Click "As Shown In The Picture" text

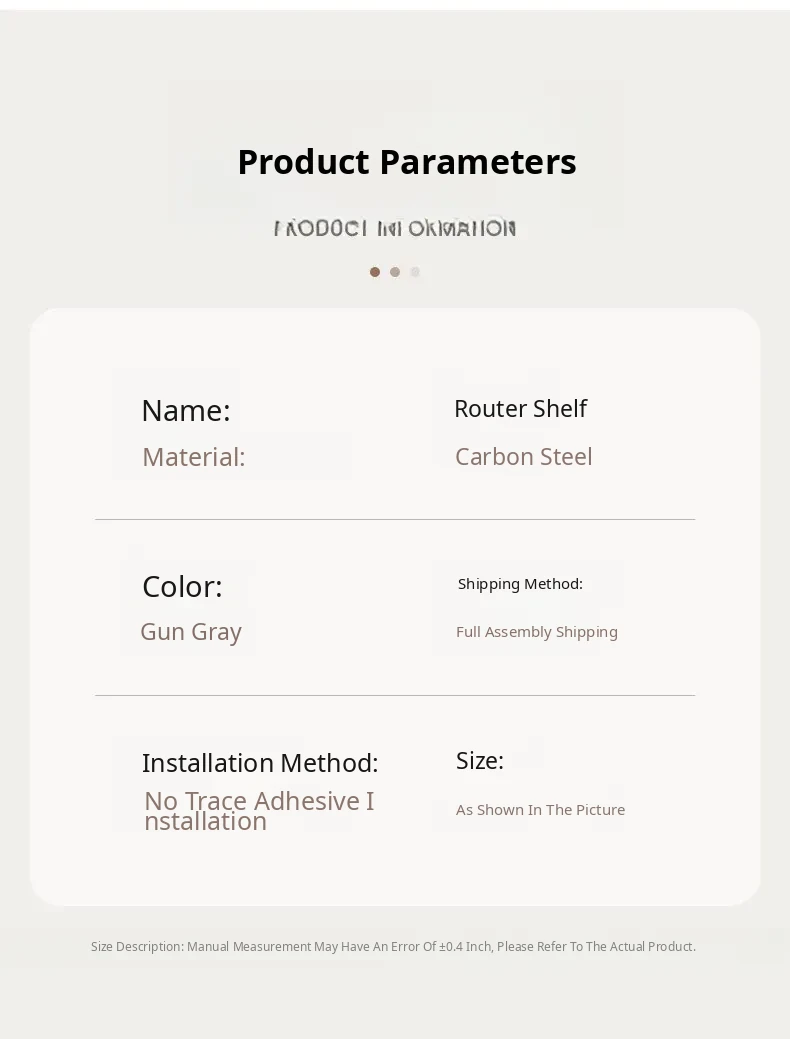[x=540, y=810]
